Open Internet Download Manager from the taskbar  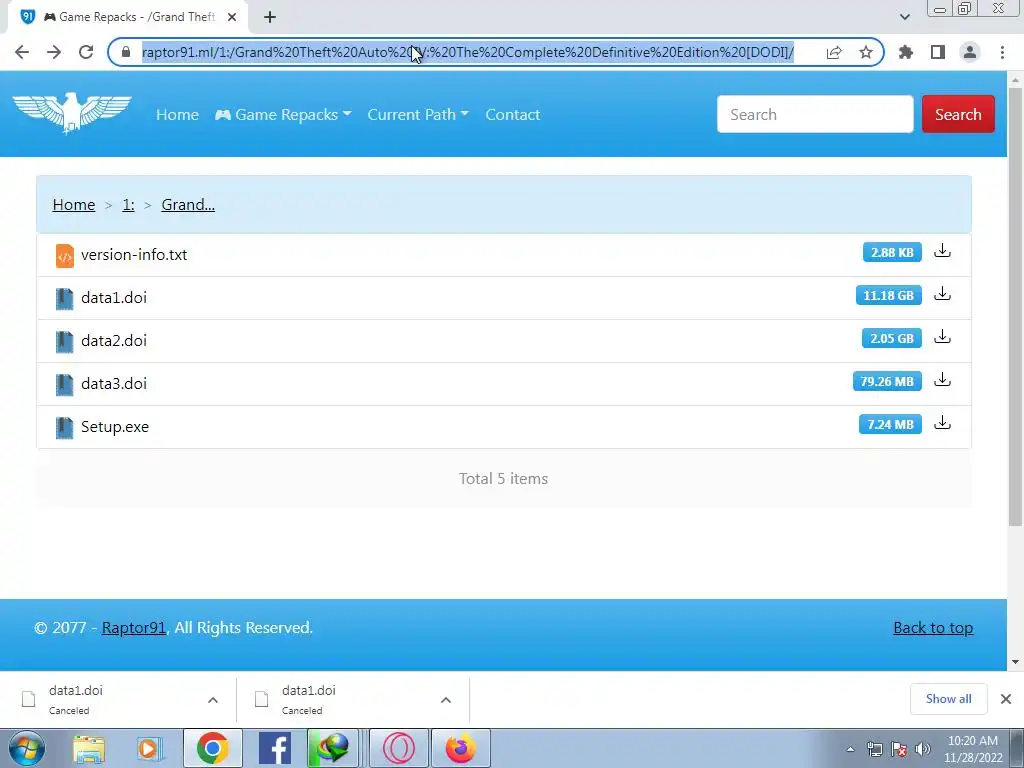coord(333,748)
